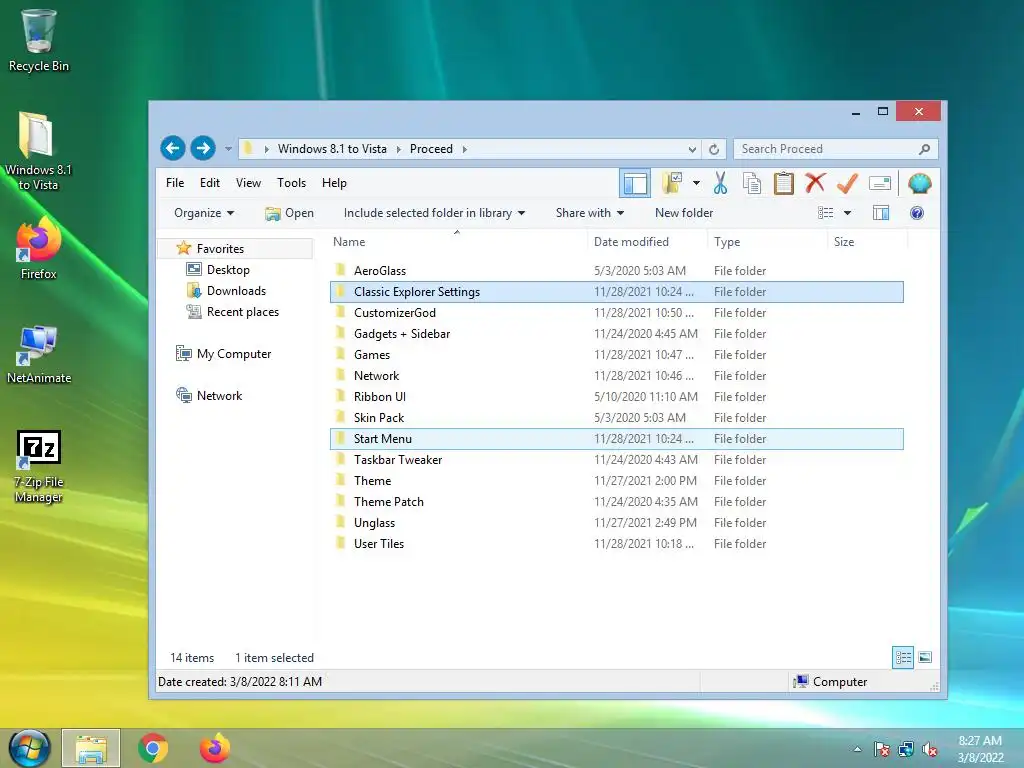Image resolution: width=1024 pixels, height=768 pixels.
Task: Click the Paste clipboard icon
Action: point(784,184)
